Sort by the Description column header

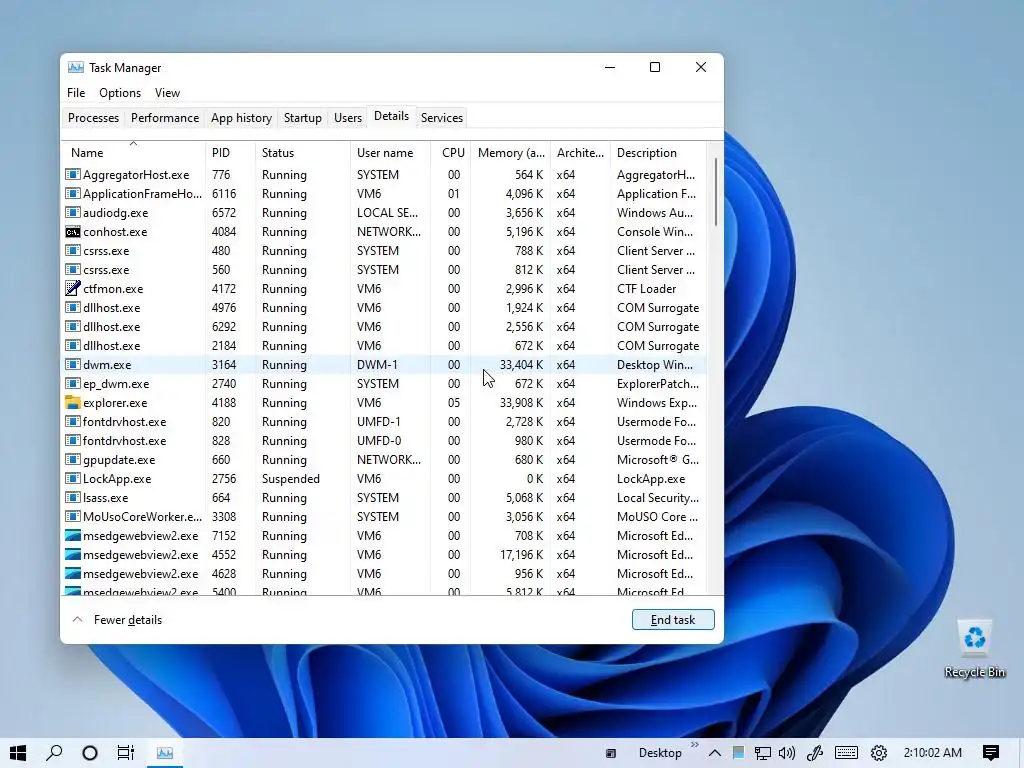click(658, 152)
